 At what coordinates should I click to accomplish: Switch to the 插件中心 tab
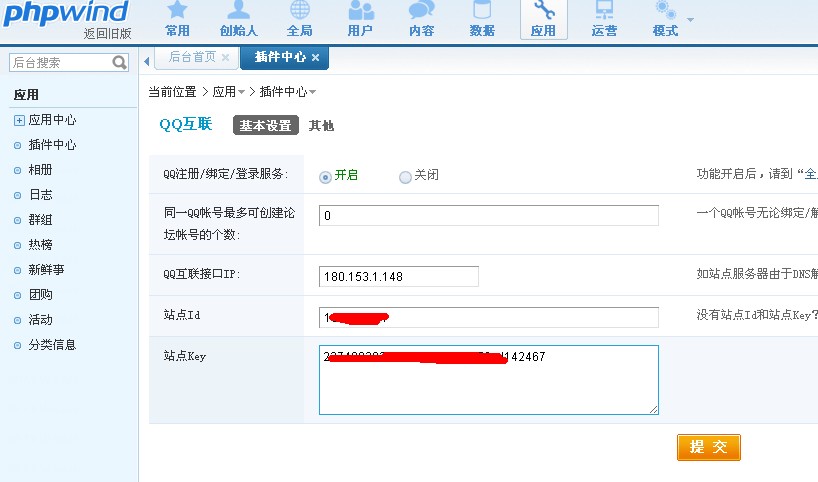click(x=280, y=57)
